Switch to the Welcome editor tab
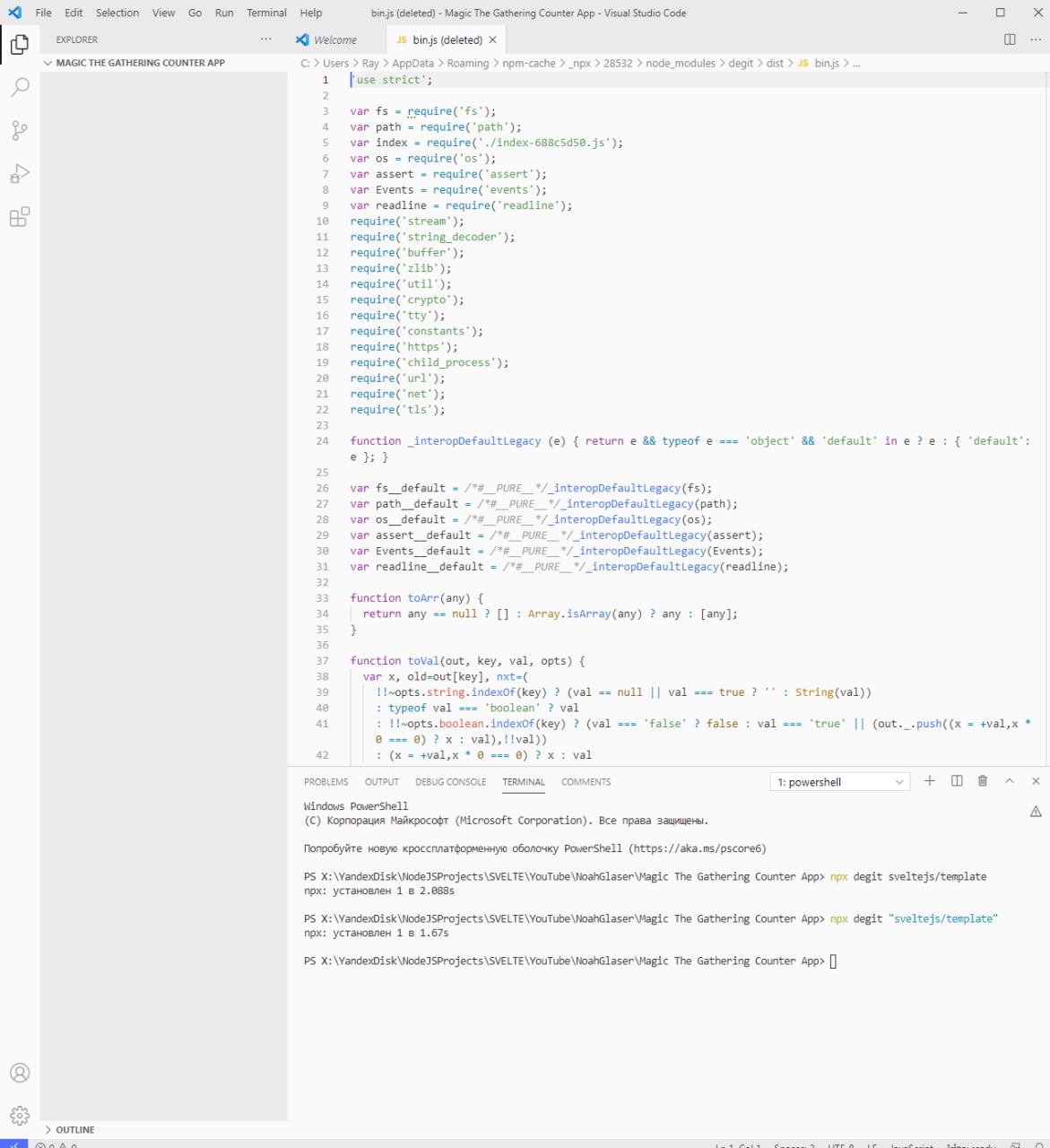1050x1148 pixels. pos(336,39)
